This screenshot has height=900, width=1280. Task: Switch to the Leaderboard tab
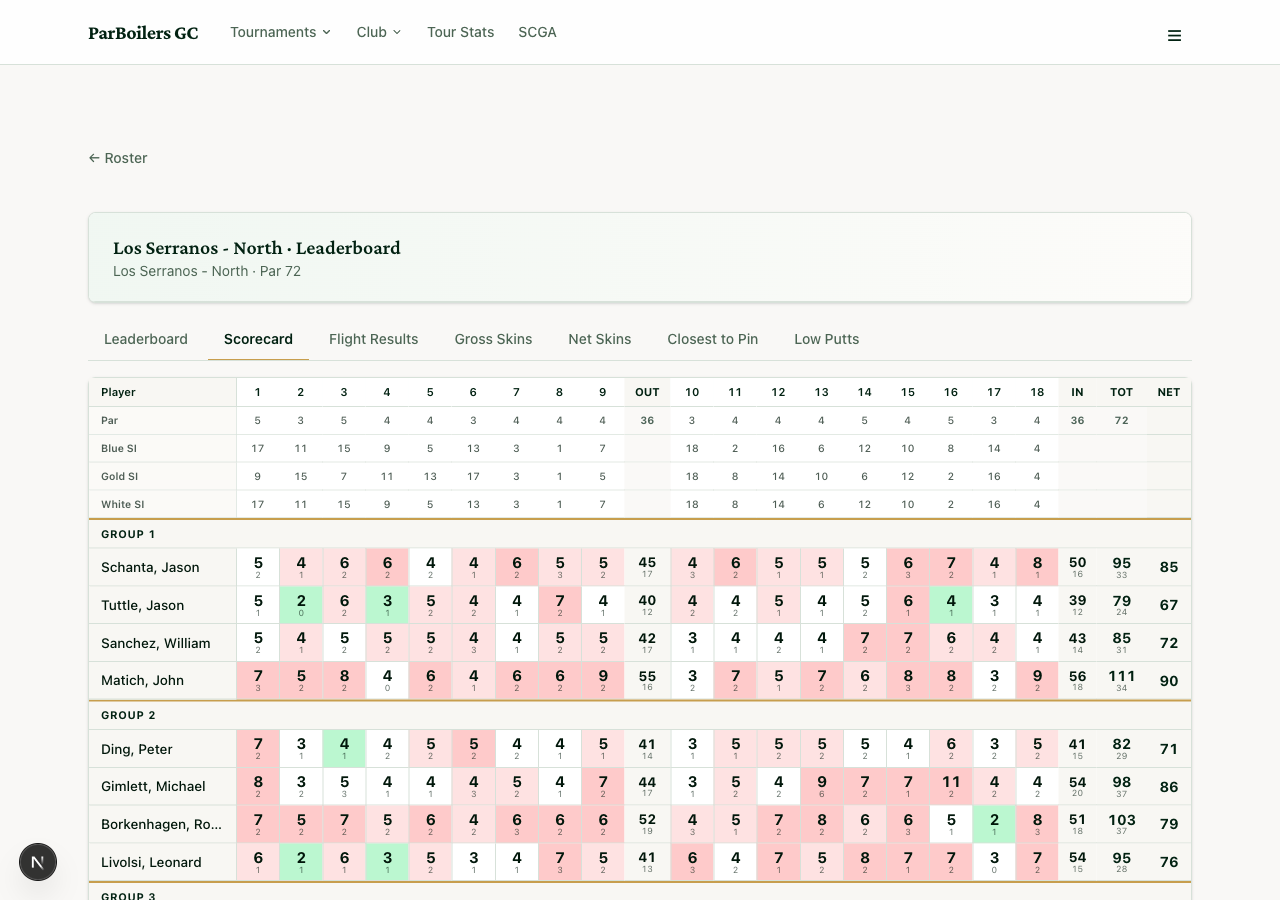(x=146, y=339)
